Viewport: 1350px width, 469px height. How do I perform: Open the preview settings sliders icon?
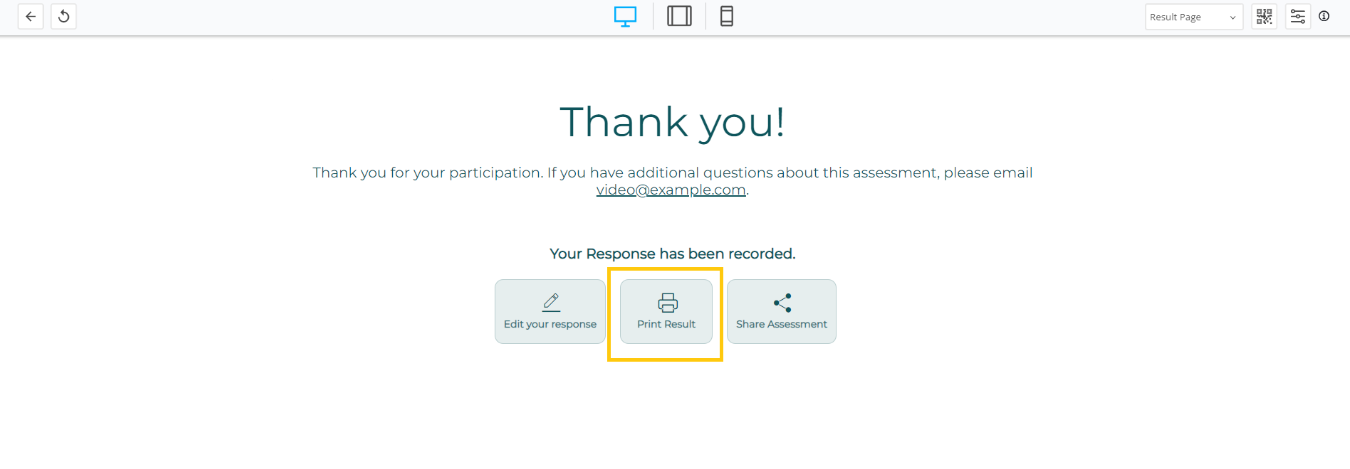click(x=1297, y=16)
